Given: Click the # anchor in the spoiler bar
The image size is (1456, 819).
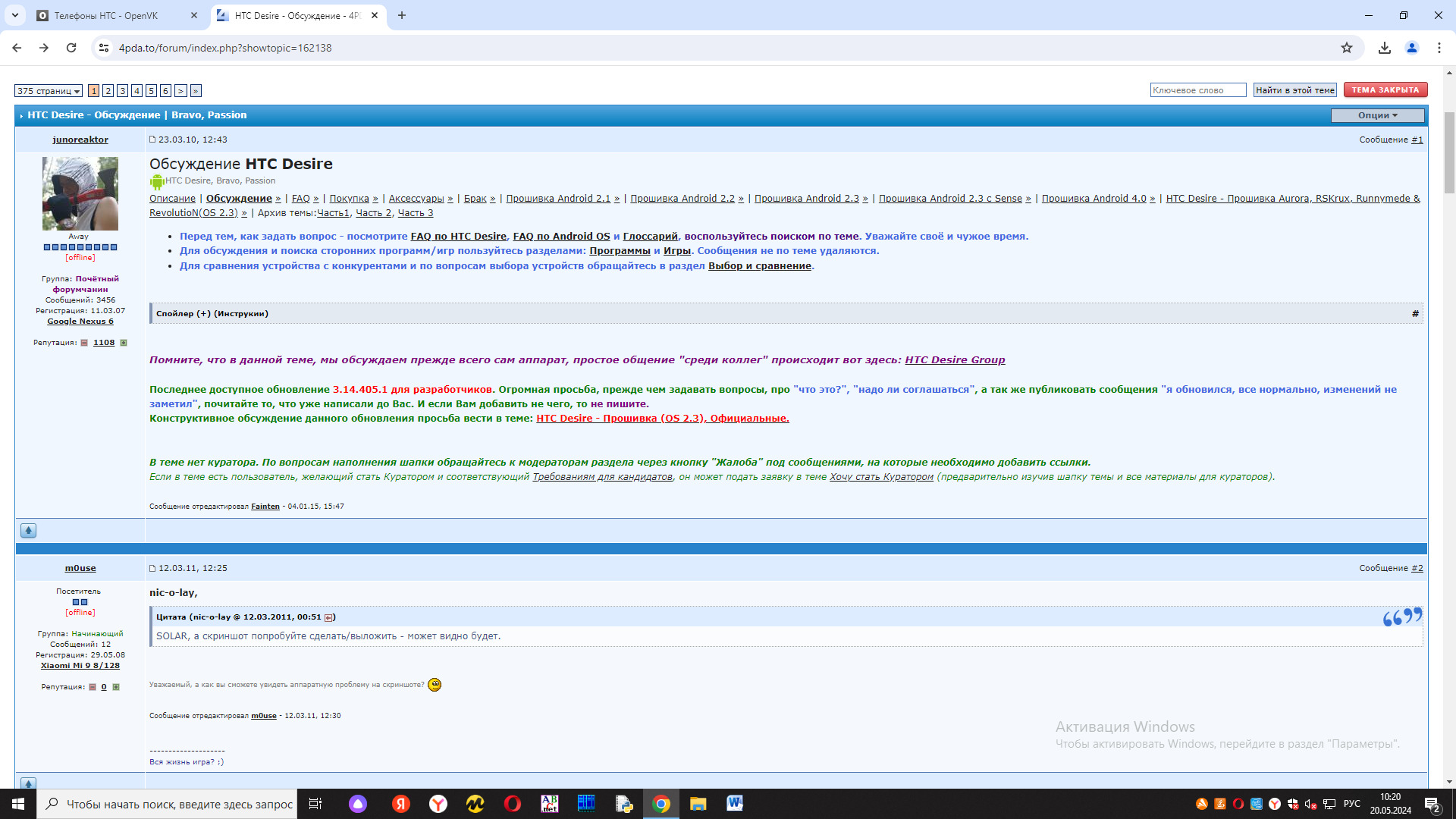Looking at the screenshot, I should tap(1415, 313).
